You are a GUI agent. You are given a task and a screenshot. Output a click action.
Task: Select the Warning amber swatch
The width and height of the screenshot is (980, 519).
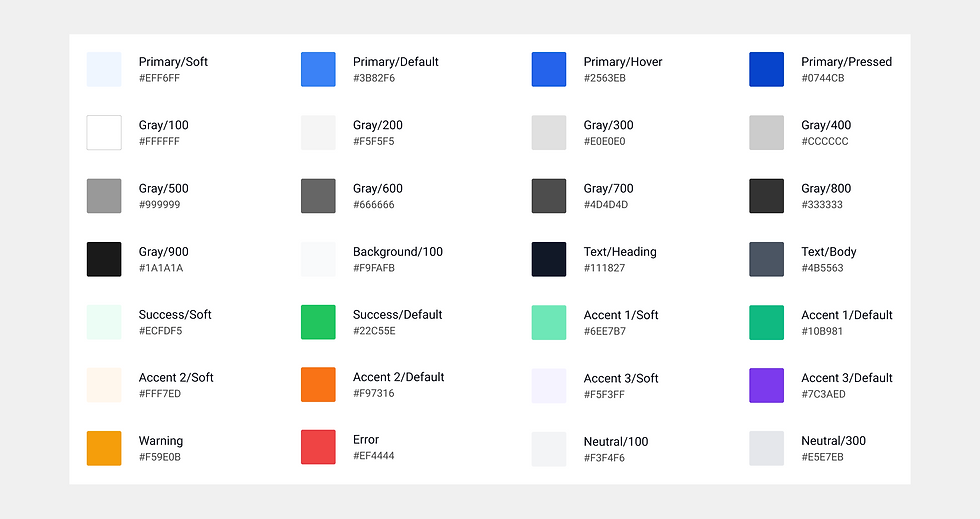104,448
